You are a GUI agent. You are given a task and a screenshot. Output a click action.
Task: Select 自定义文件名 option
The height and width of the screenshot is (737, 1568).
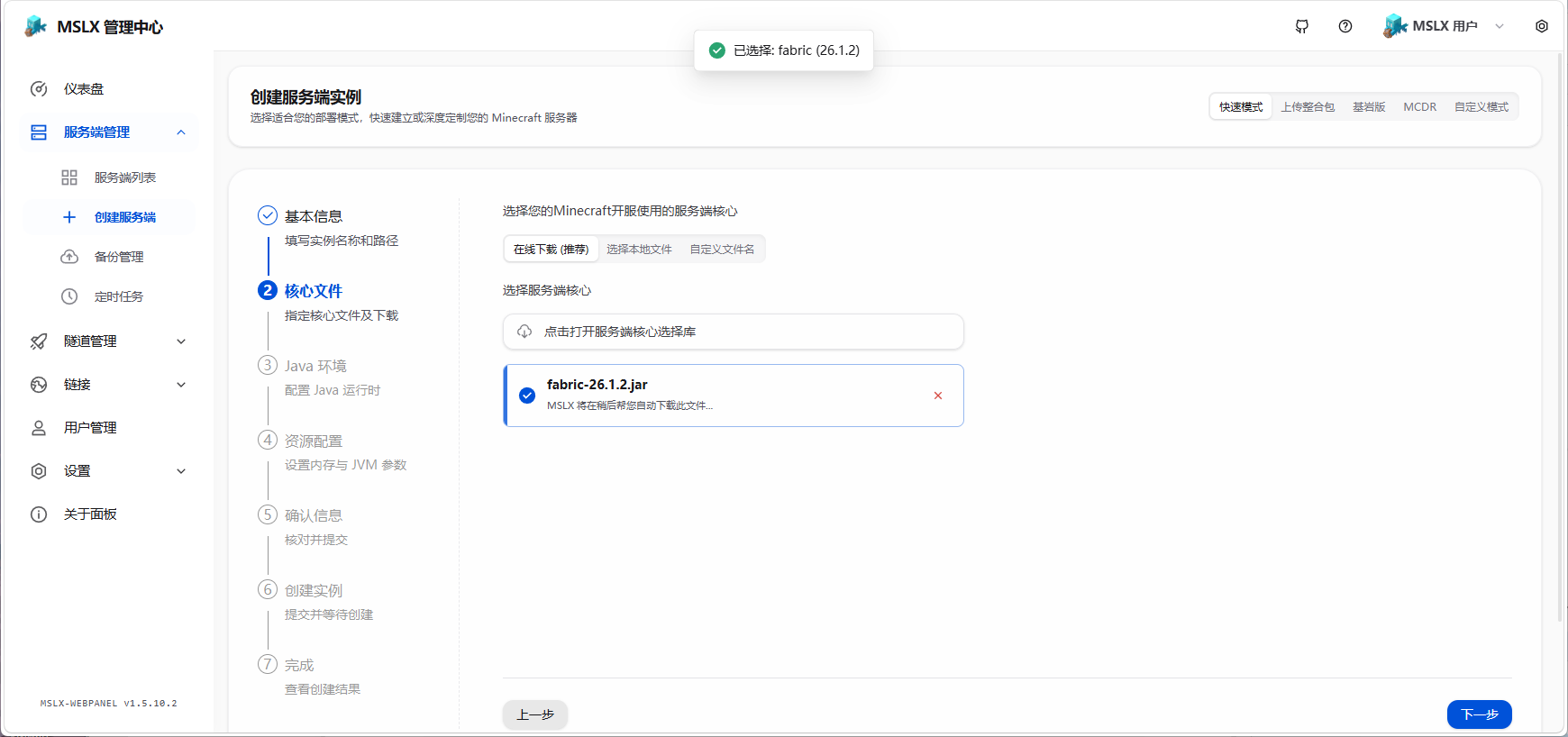tap(722, 249)
